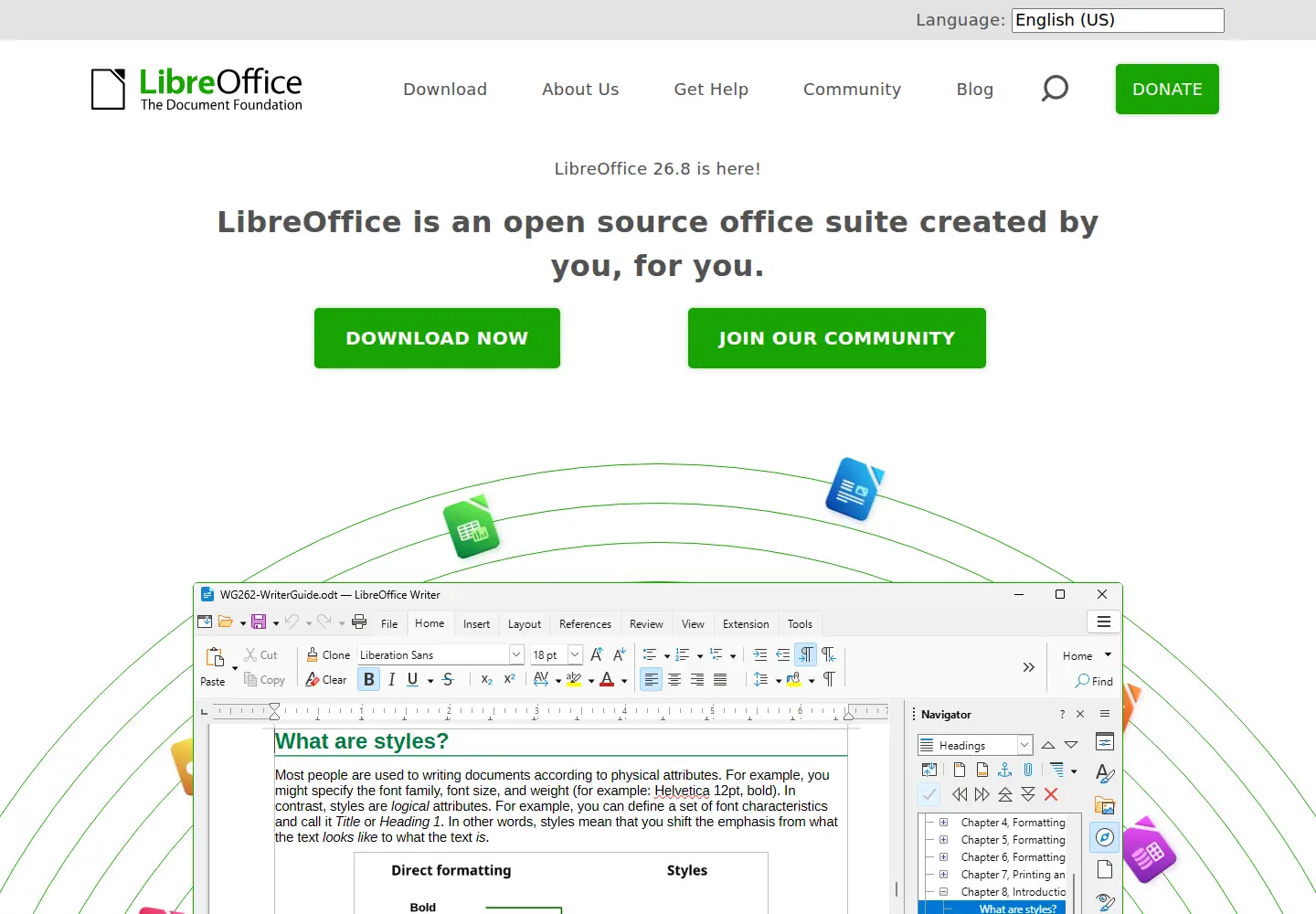Screen dimensions: 1316x914
Task: Toggle Italic formatting in Writer toolbar
Action: coord(391,679)
